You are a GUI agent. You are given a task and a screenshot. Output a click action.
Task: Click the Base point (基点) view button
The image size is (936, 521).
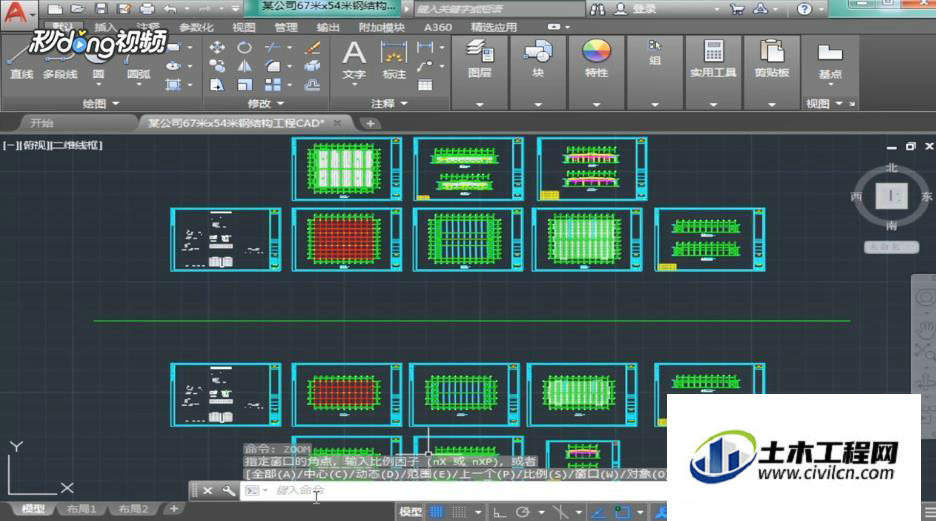(x=830, y=61)
